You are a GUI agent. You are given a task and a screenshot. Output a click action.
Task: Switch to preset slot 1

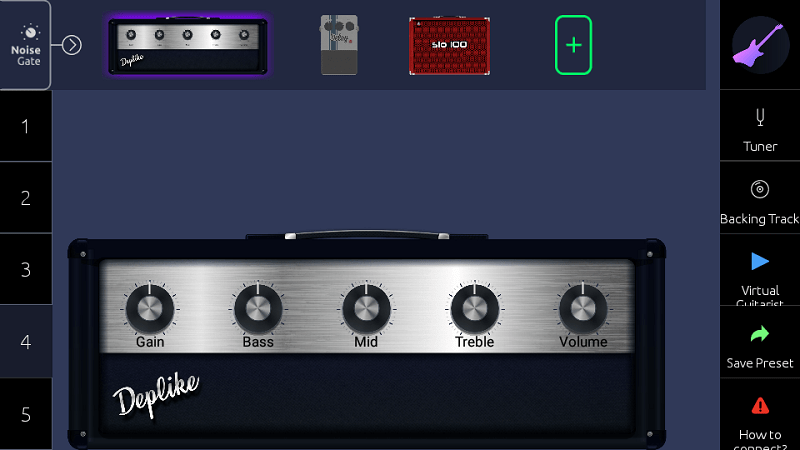[26, 126]
